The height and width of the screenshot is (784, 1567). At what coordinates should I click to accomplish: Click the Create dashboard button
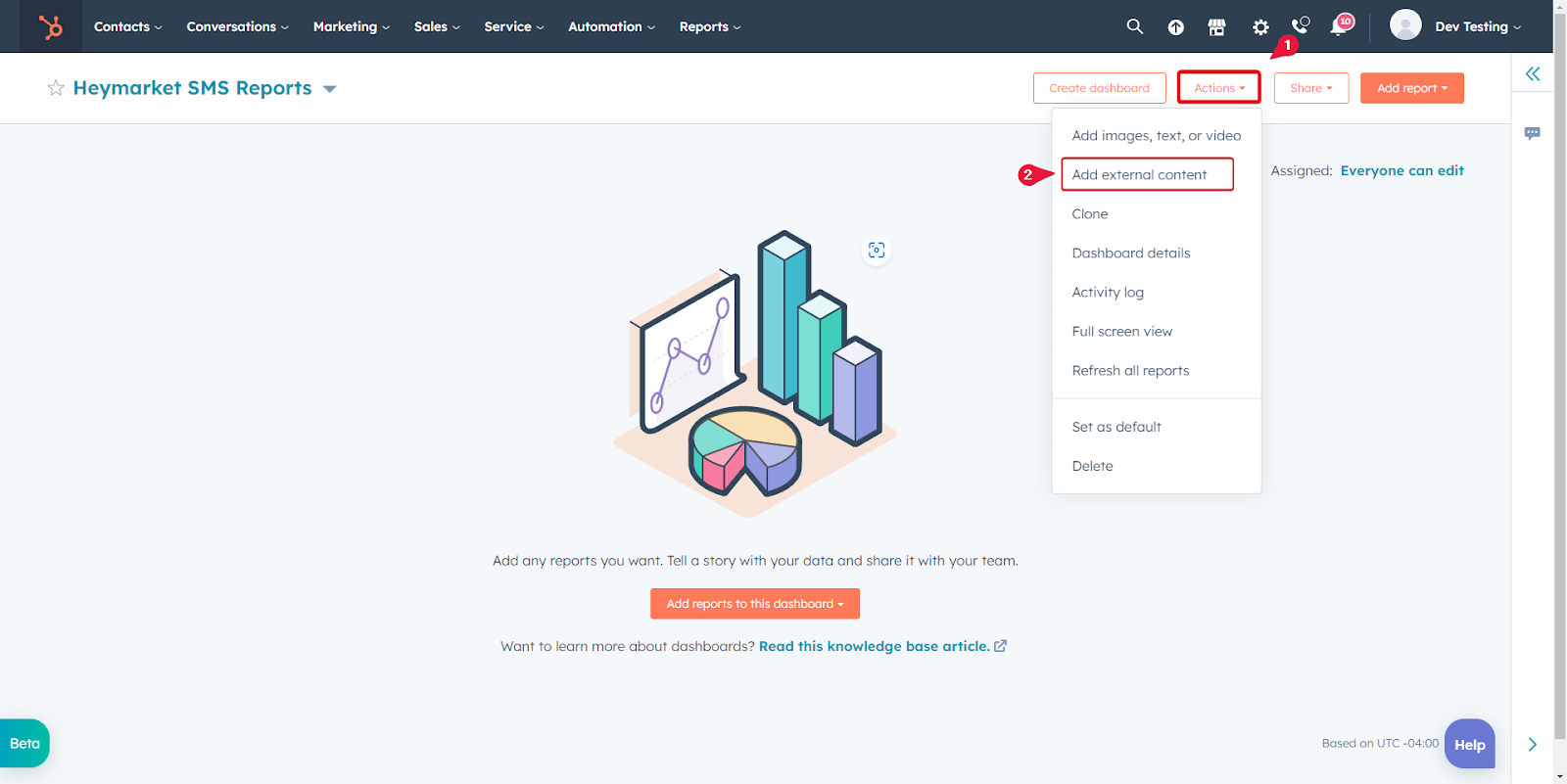[x=1099, y=88]
